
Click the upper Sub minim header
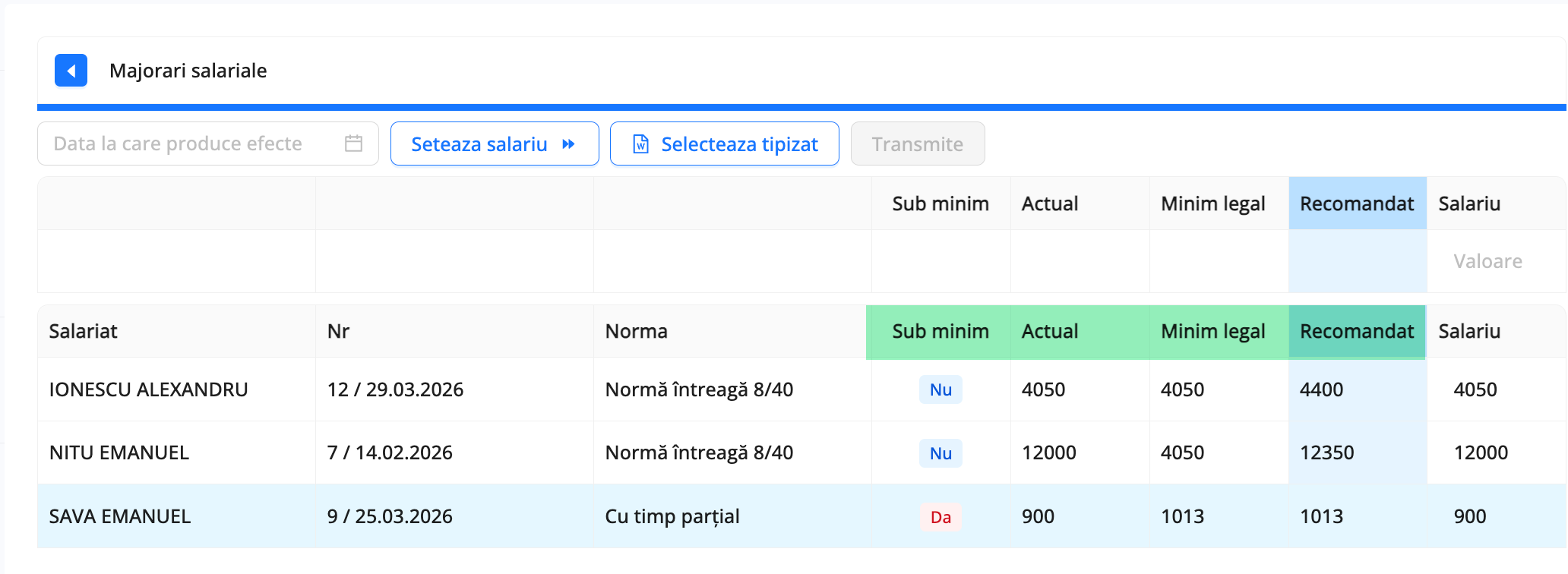click(x=940, y=203)
